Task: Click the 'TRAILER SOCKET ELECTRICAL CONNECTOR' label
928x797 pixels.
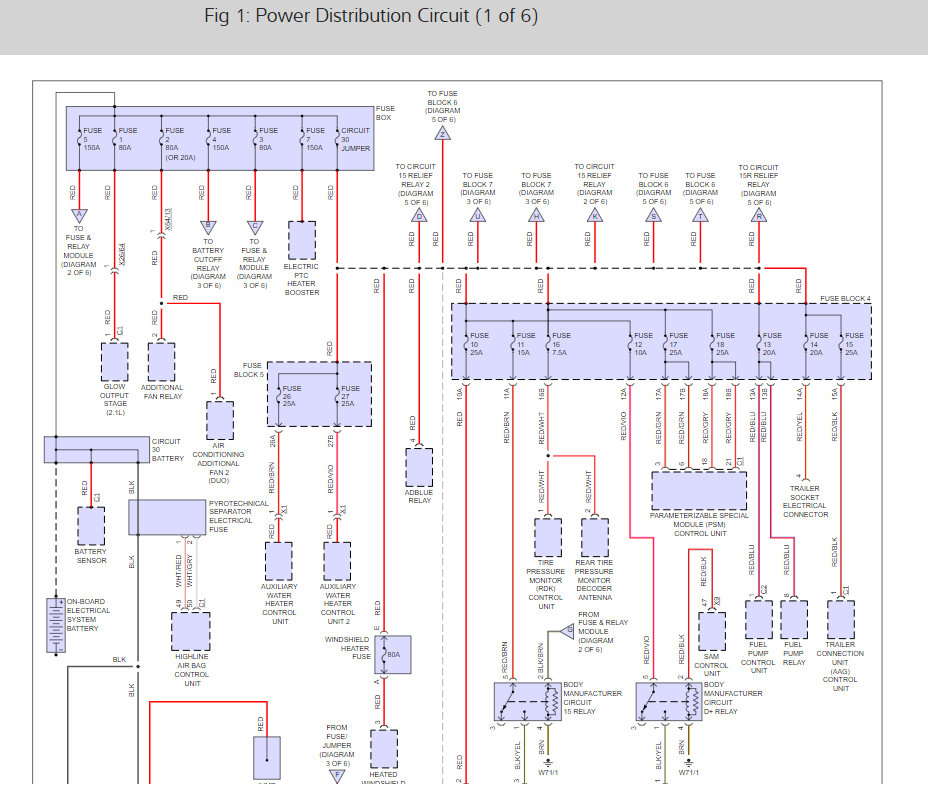Action: [x=805, y=502]
